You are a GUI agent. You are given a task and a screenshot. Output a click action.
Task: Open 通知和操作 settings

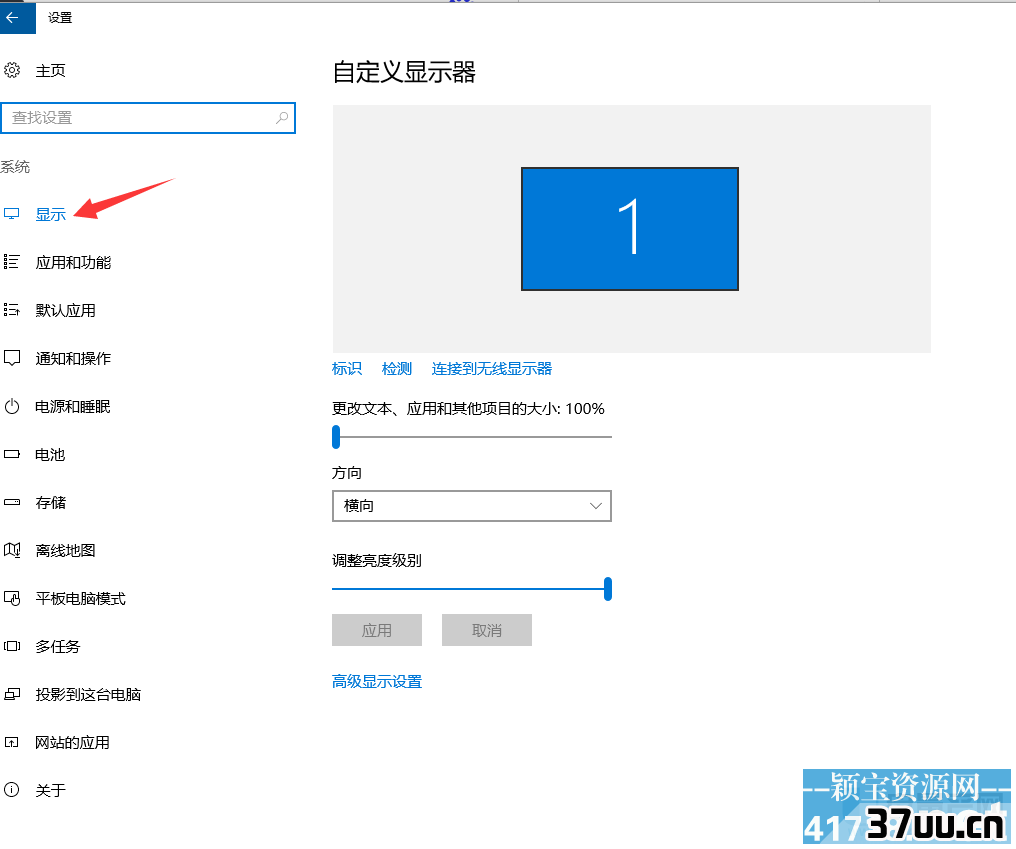click(x=73, y=358)
